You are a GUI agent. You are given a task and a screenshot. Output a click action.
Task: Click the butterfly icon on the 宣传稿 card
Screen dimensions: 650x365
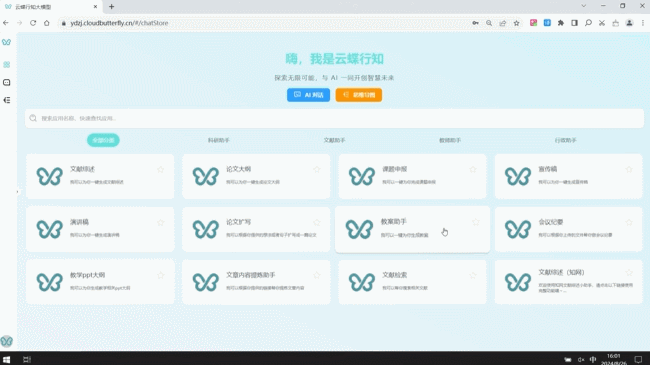pyautogui.click(x=518, y=176)
